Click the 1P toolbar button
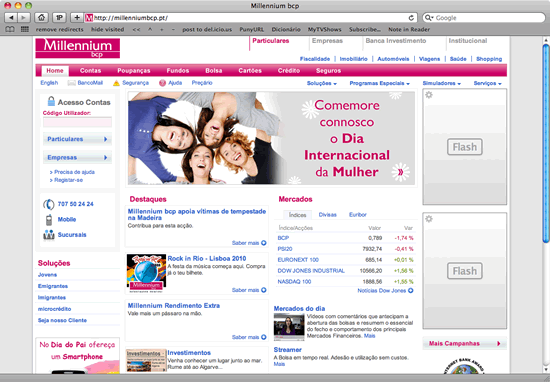The image size is (550, 382). 59,17
